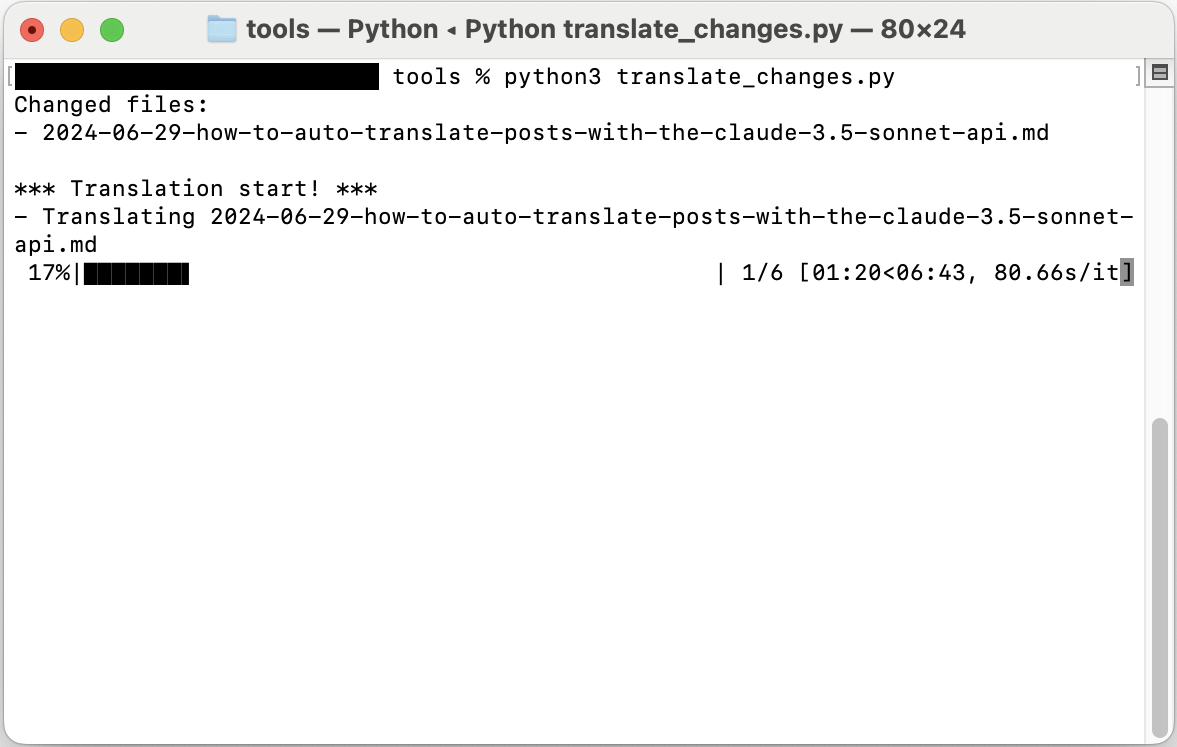Click the yellow minimize window button

(x=72, y=30)
